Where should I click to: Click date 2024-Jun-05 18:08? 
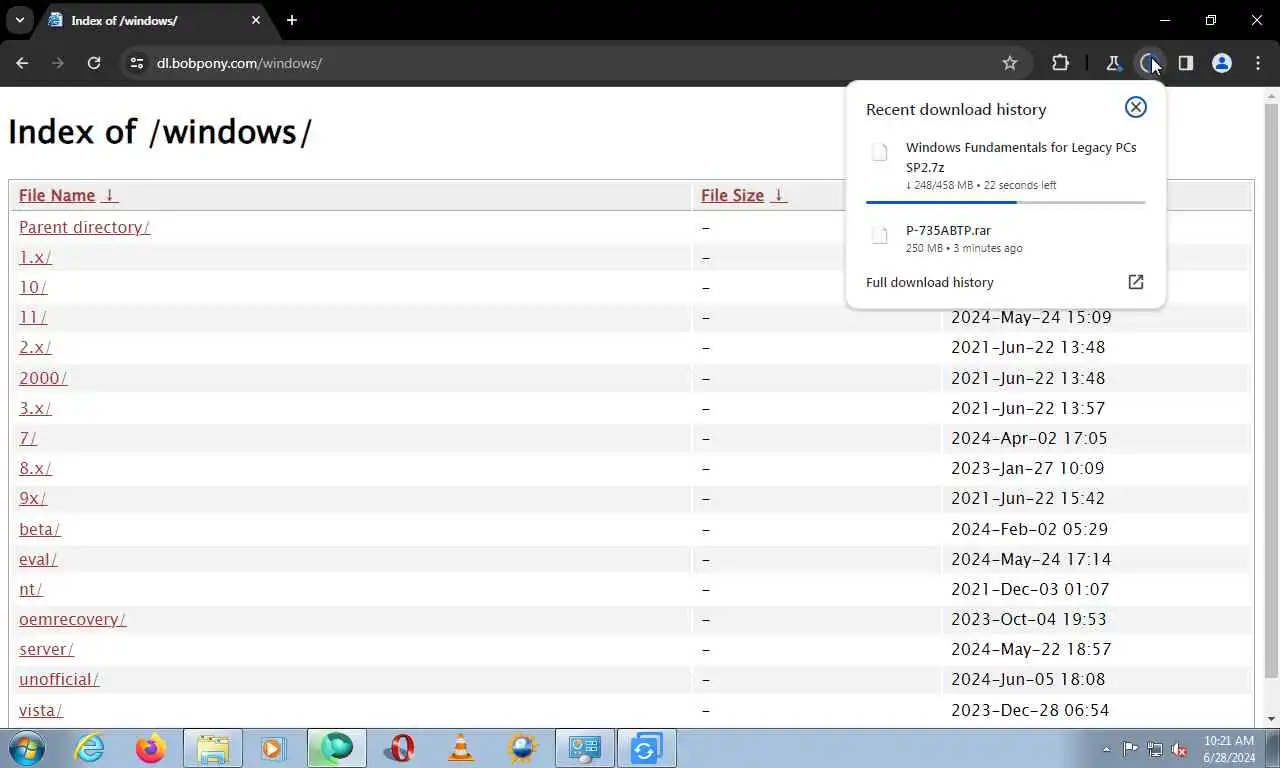coord(1028,679)
